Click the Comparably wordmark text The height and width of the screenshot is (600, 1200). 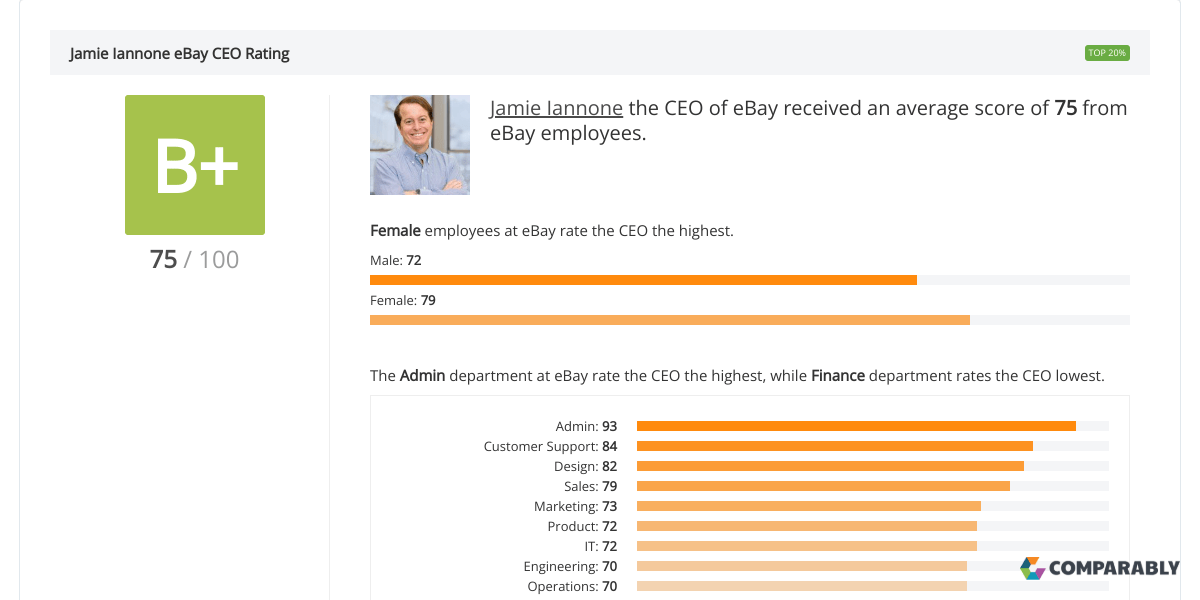tap(1114, 569)
